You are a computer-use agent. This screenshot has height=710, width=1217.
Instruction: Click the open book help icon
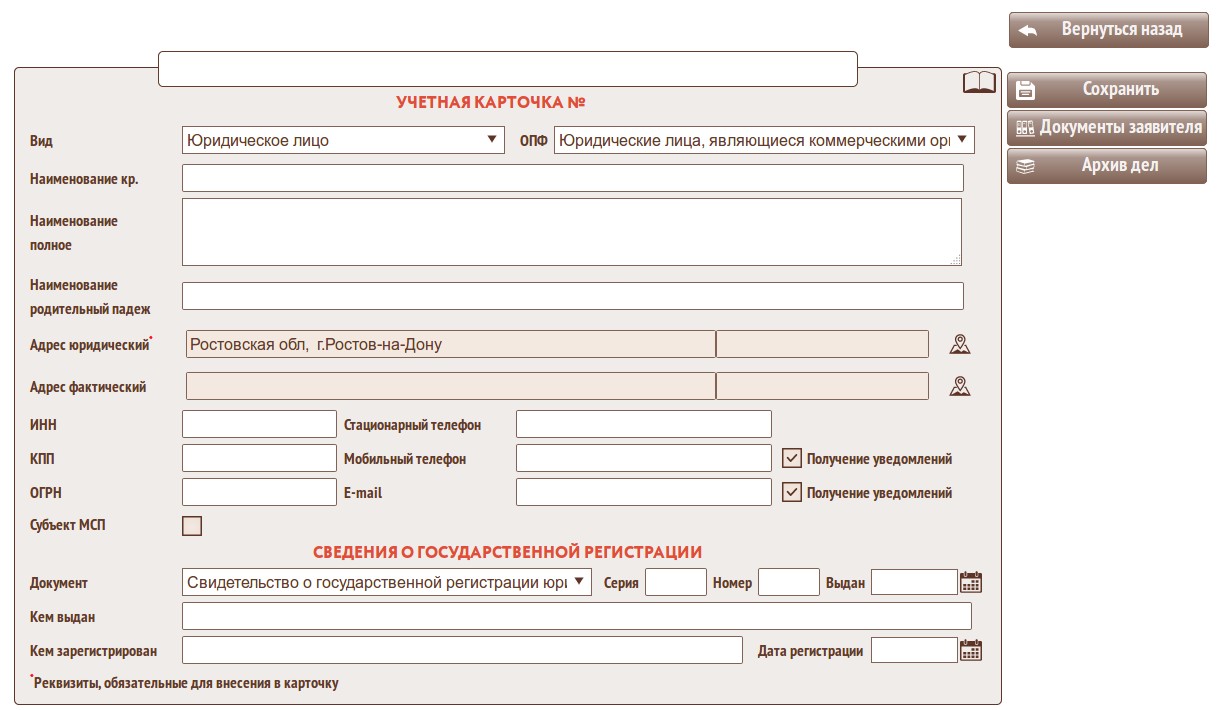click(x=979, y=83)
